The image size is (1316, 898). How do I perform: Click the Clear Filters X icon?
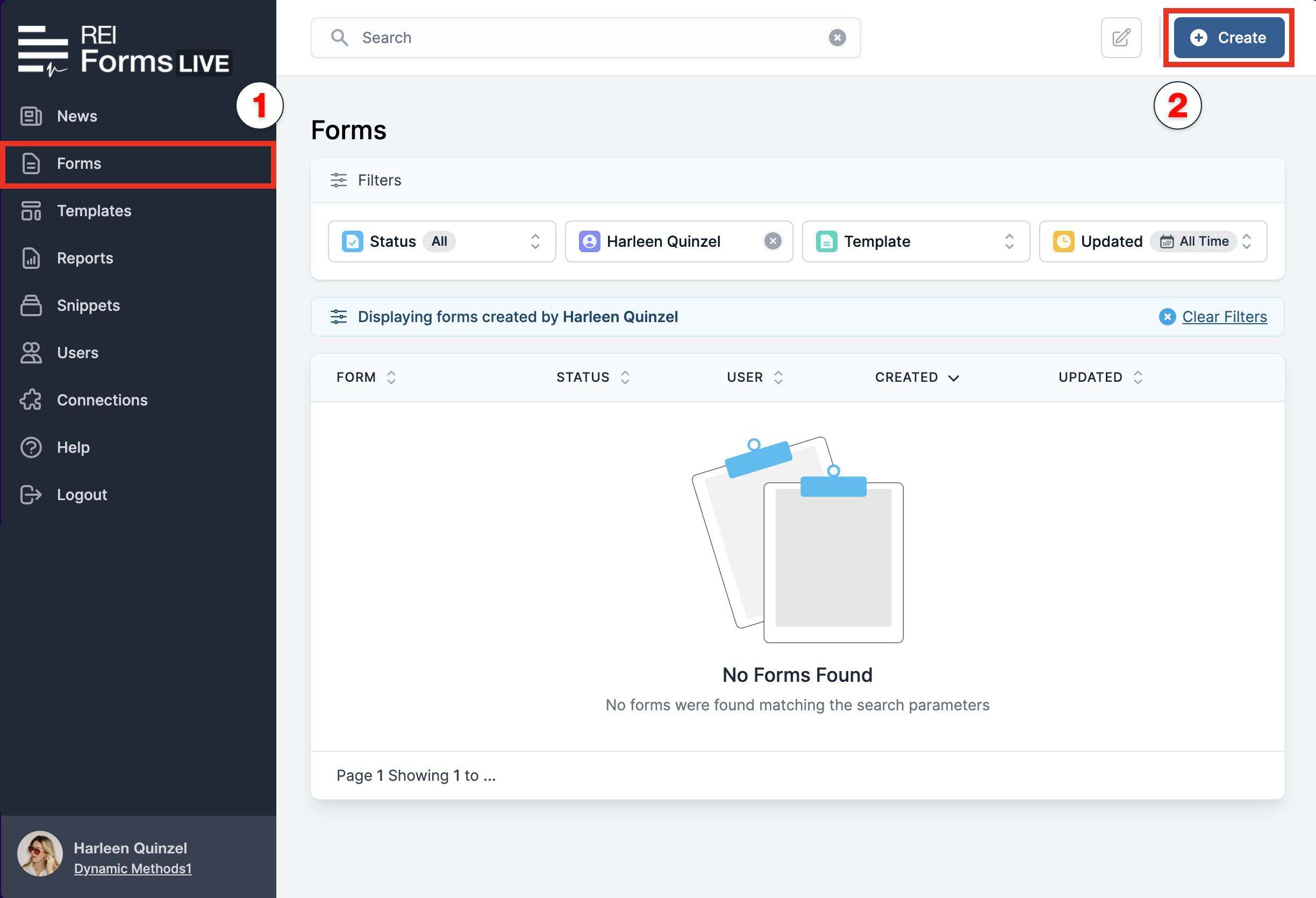point(1167,317)
